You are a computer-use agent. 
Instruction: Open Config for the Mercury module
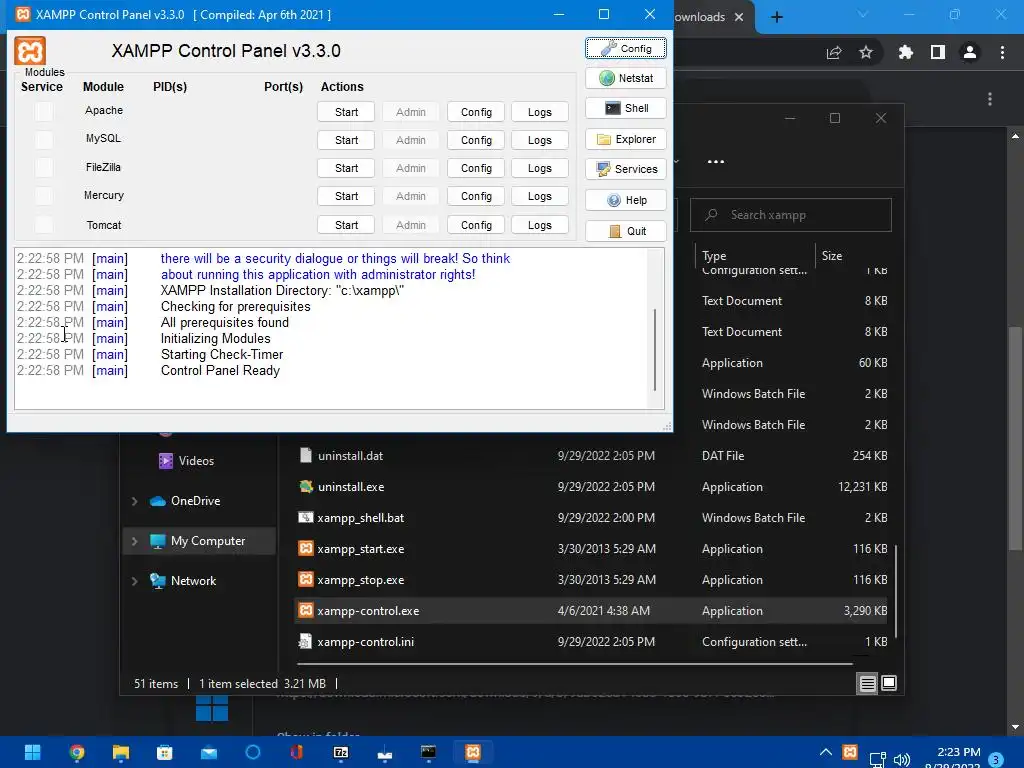pyautogui.click(x=476, y=196)
